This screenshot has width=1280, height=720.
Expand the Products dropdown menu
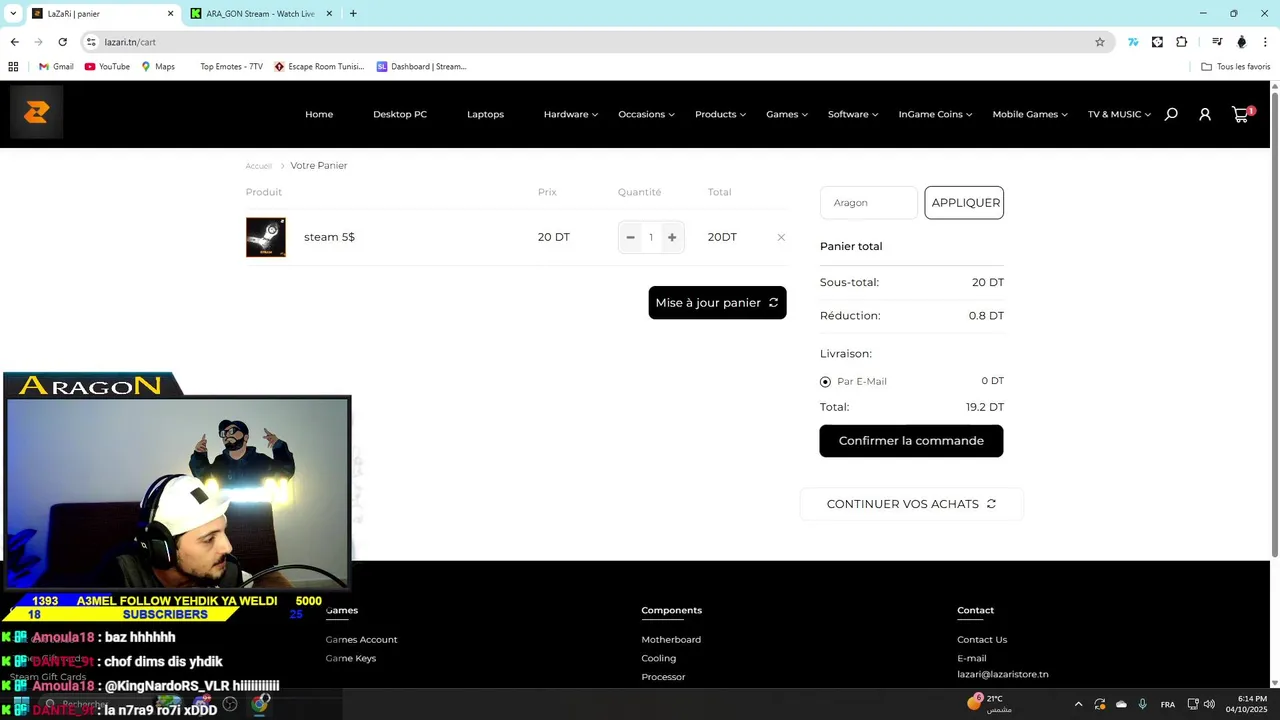[720, 114]
